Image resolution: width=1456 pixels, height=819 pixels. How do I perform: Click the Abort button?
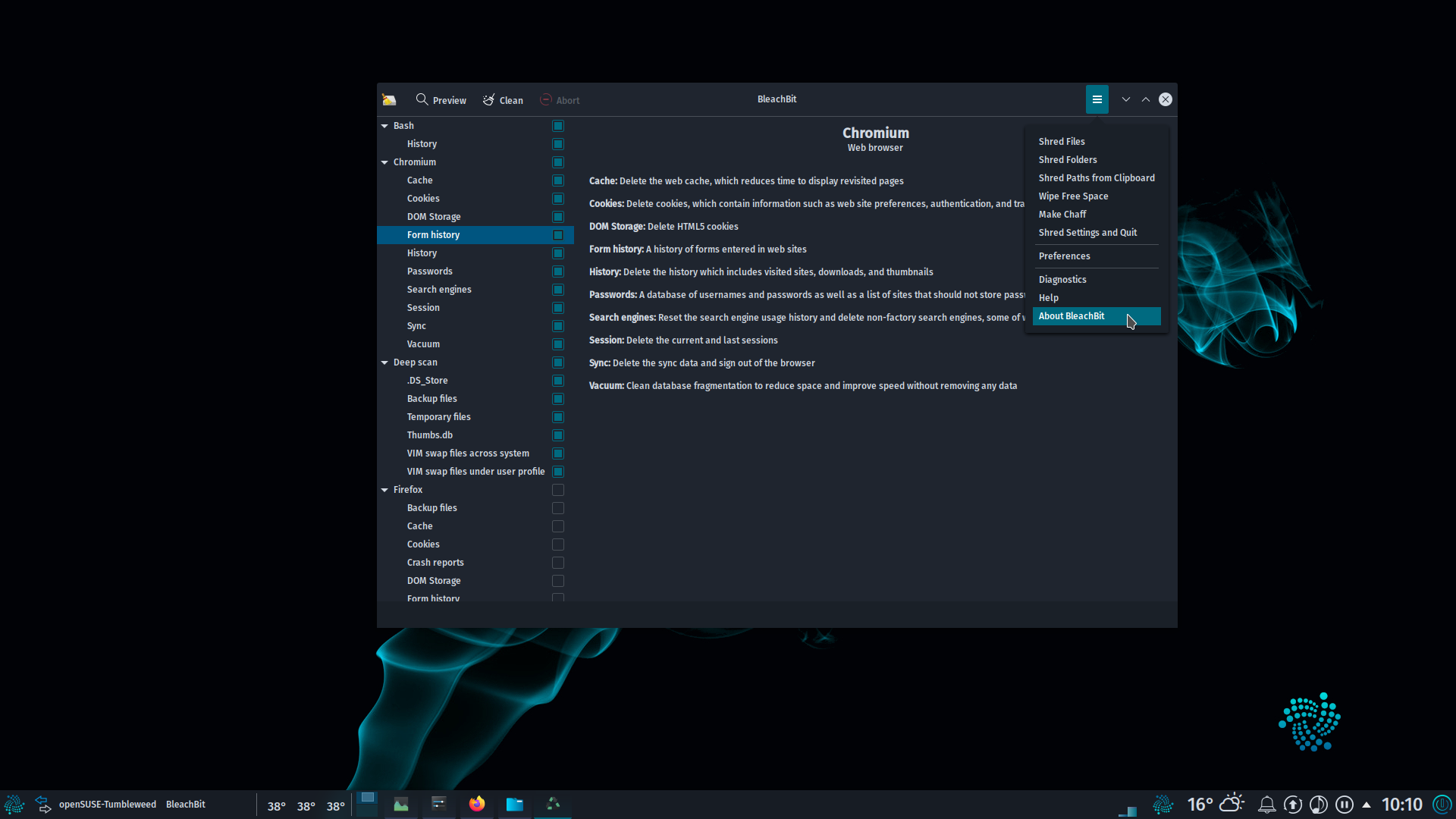560,99
